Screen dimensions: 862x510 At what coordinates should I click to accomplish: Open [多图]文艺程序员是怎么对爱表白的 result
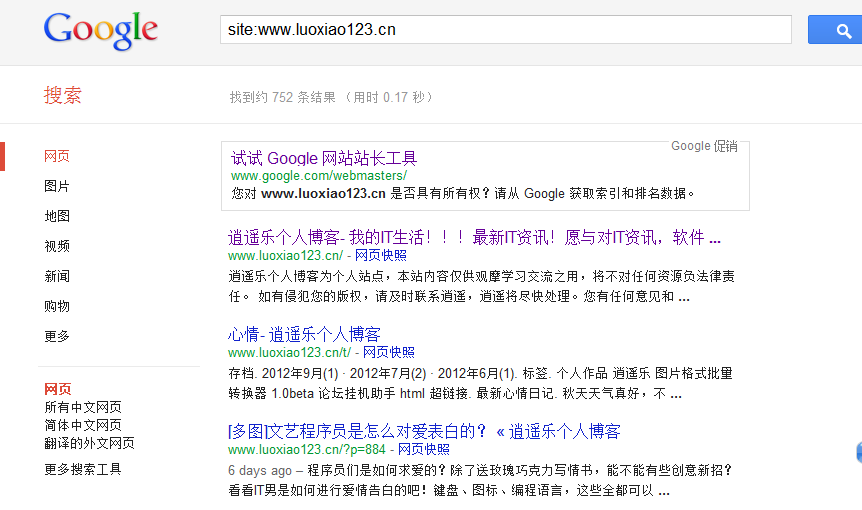(424, 431)
